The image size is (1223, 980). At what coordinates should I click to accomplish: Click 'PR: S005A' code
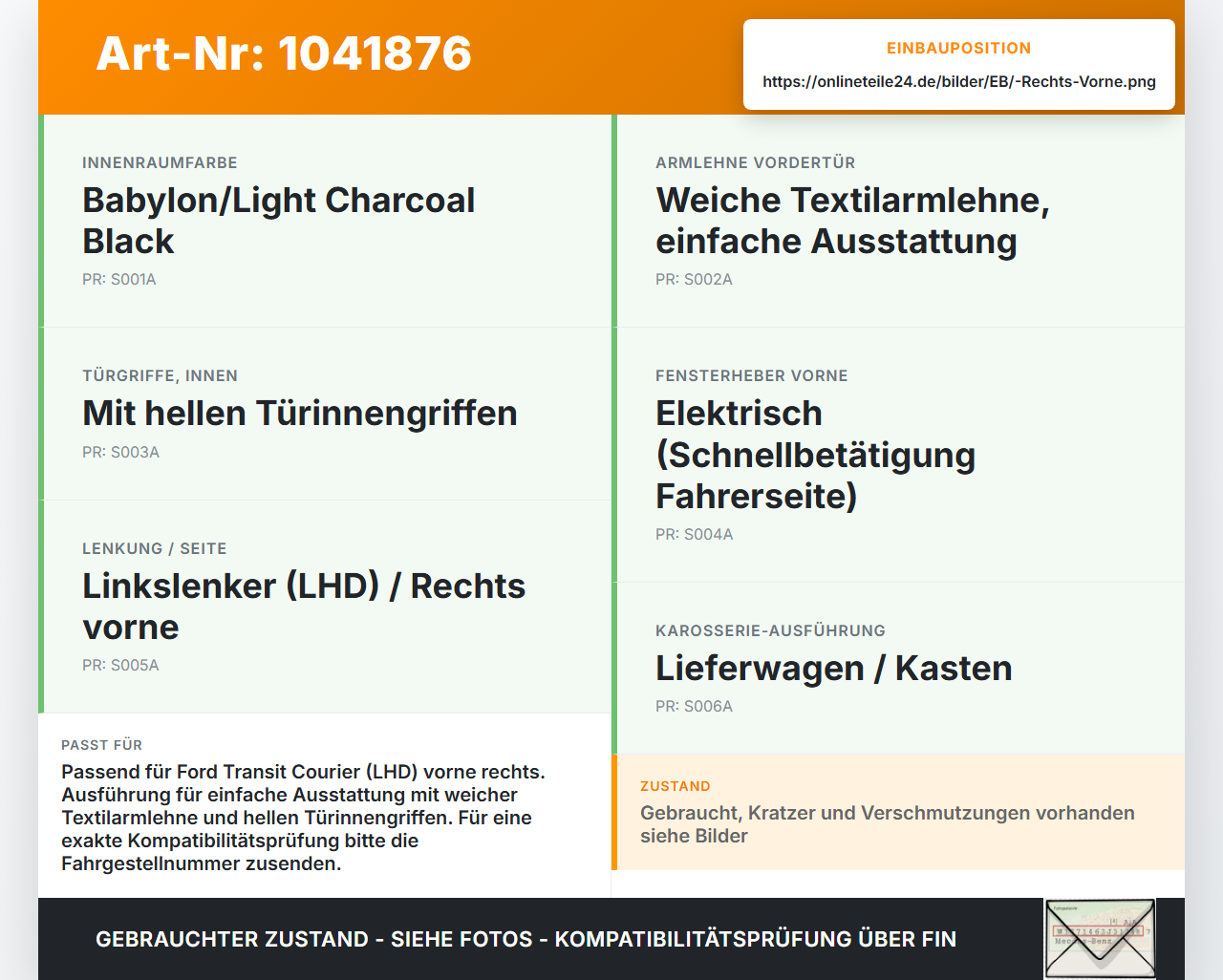click(x=120, y=665)
